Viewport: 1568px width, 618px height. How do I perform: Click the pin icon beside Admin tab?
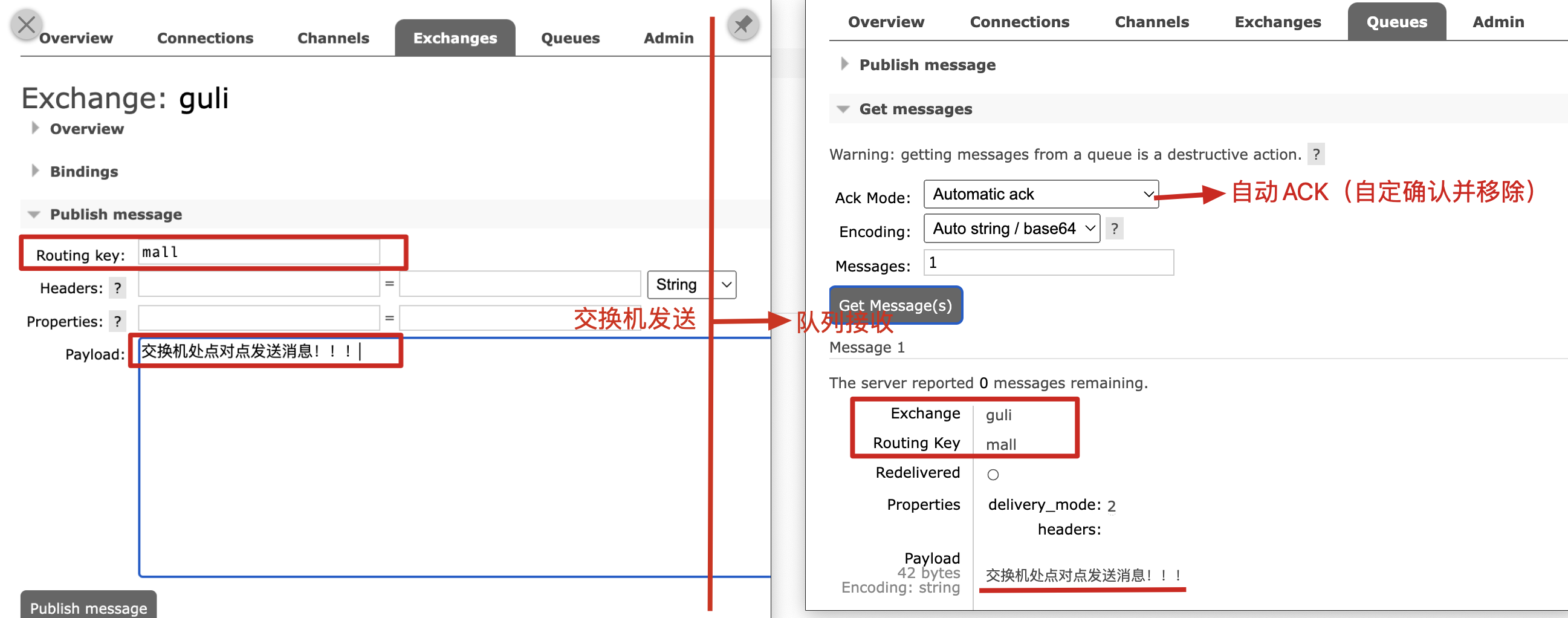tap(743, 25)
